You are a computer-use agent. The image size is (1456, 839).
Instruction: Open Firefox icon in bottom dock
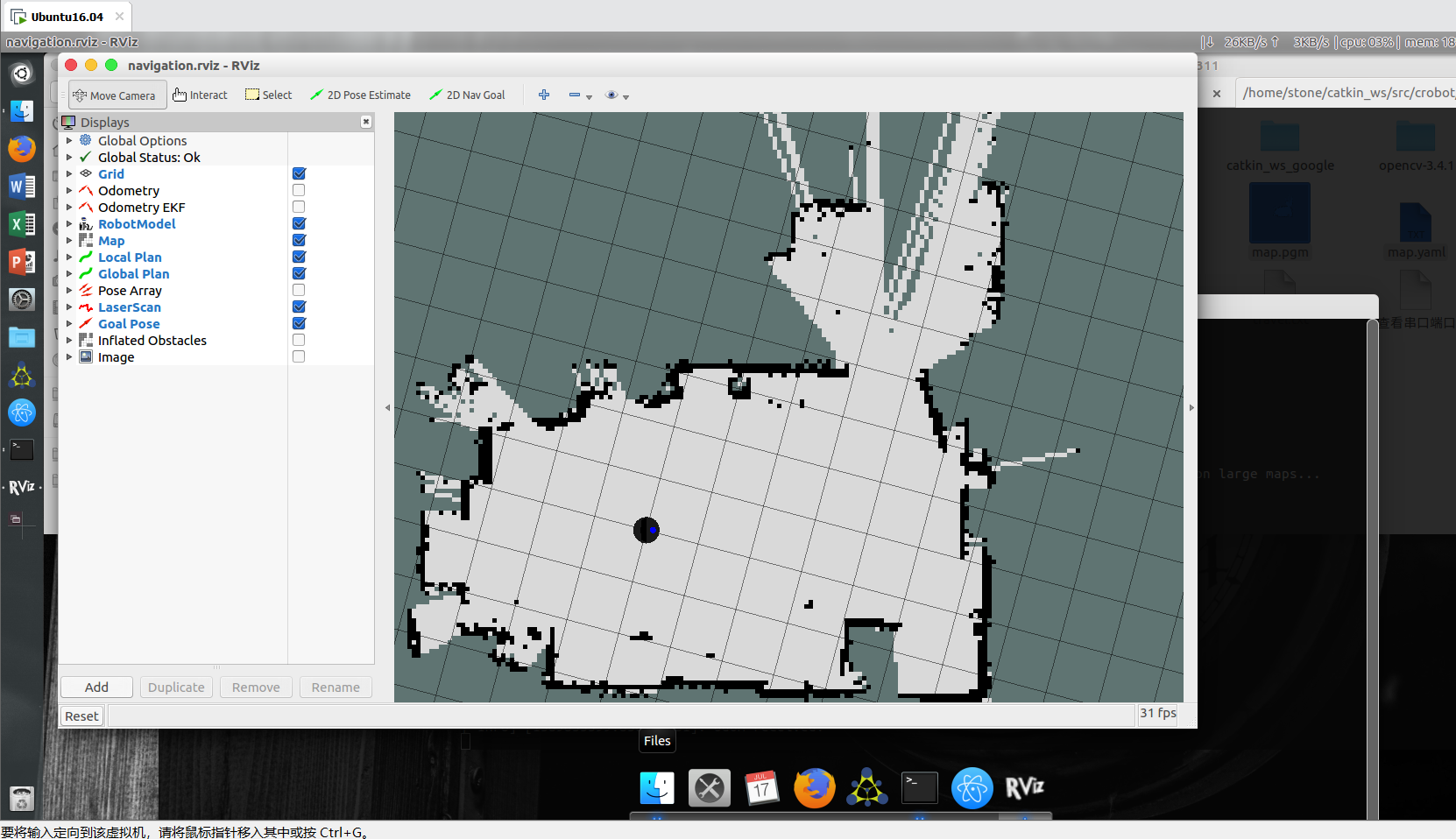click(815, 788)
